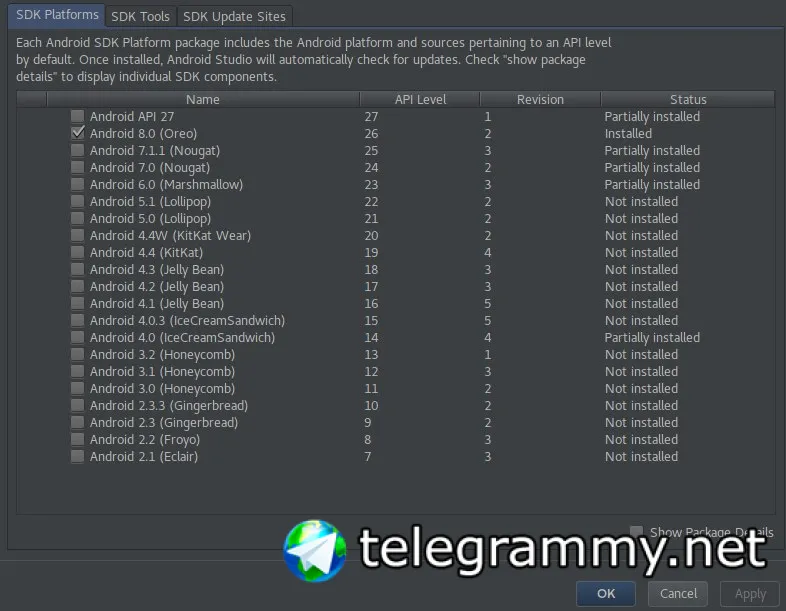
Task: Check the Android 5.1 (Lollipop) checkbox
Action: (x=77, y=202)
